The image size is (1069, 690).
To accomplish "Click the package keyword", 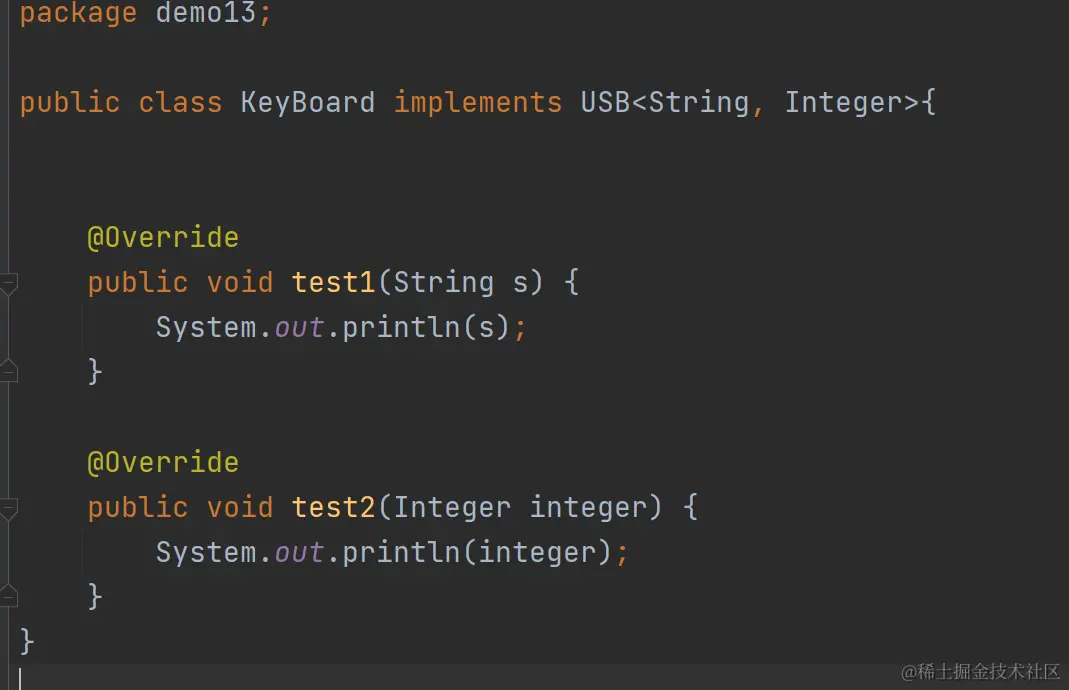I will point(78,14).
